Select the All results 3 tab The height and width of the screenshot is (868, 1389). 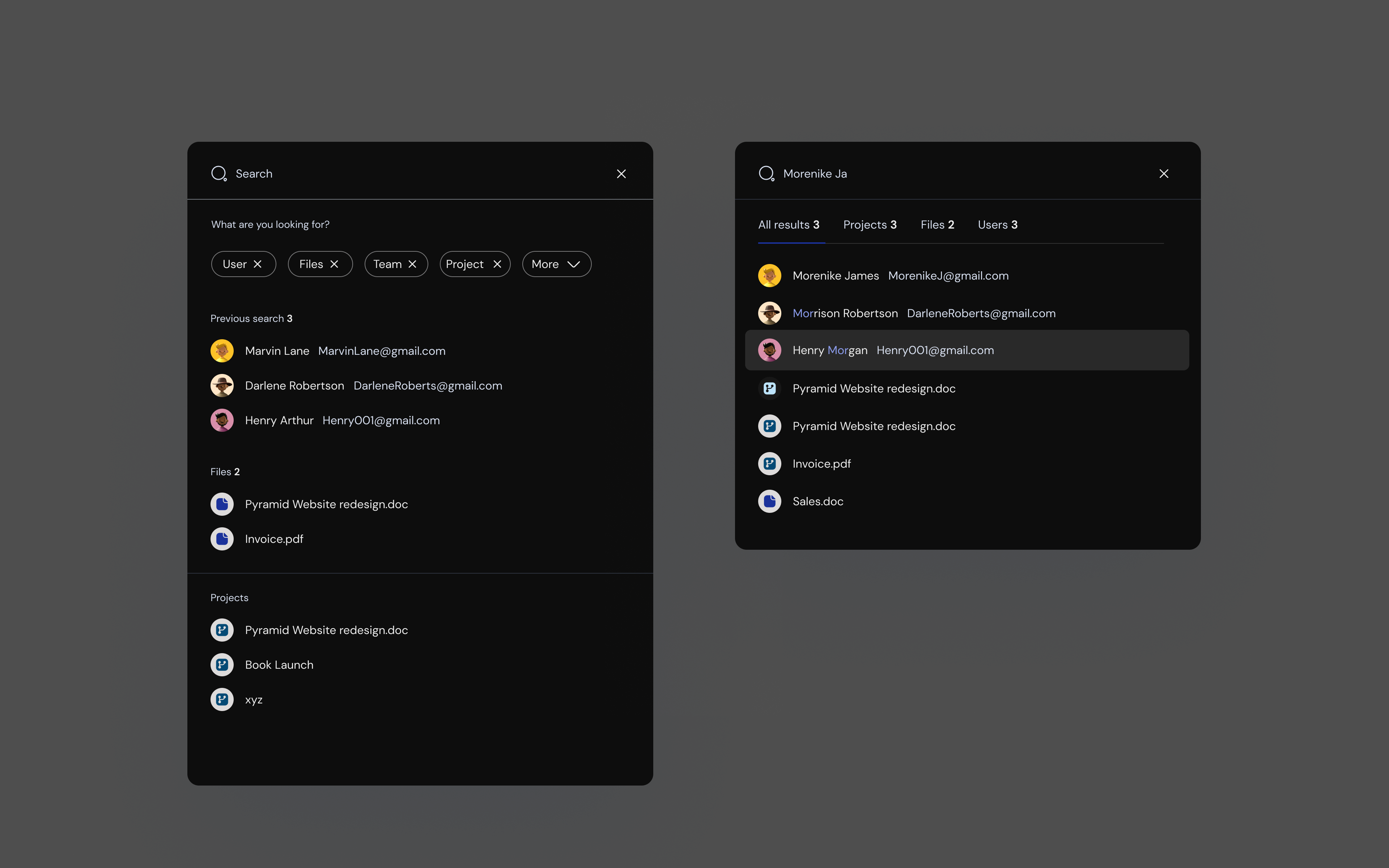[x=788, y=225]
